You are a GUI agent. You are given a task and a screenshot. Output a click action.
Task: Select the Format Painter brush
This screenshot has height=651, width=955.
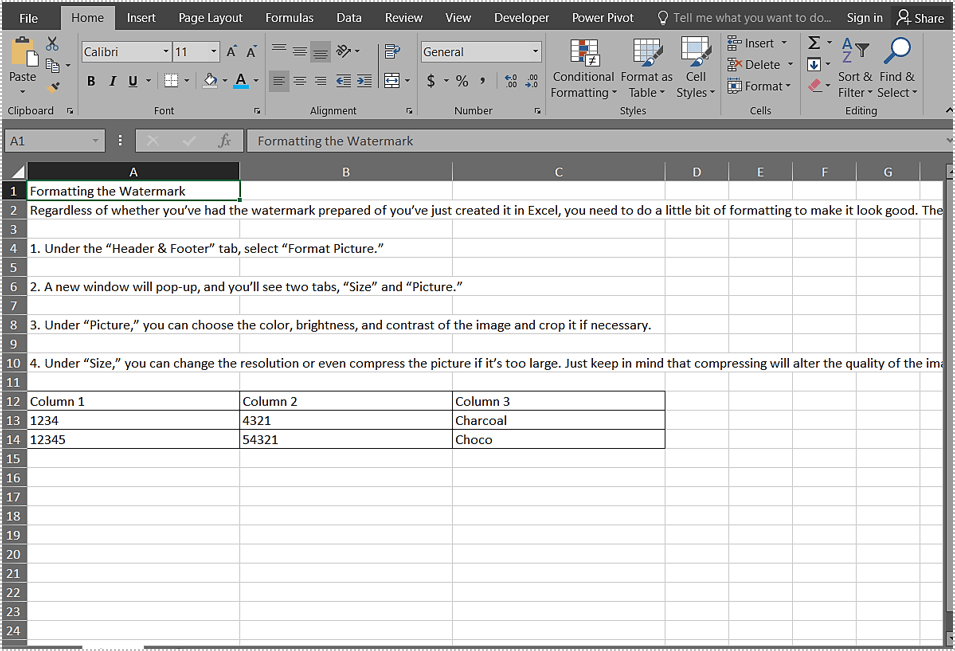click(53, 87)
